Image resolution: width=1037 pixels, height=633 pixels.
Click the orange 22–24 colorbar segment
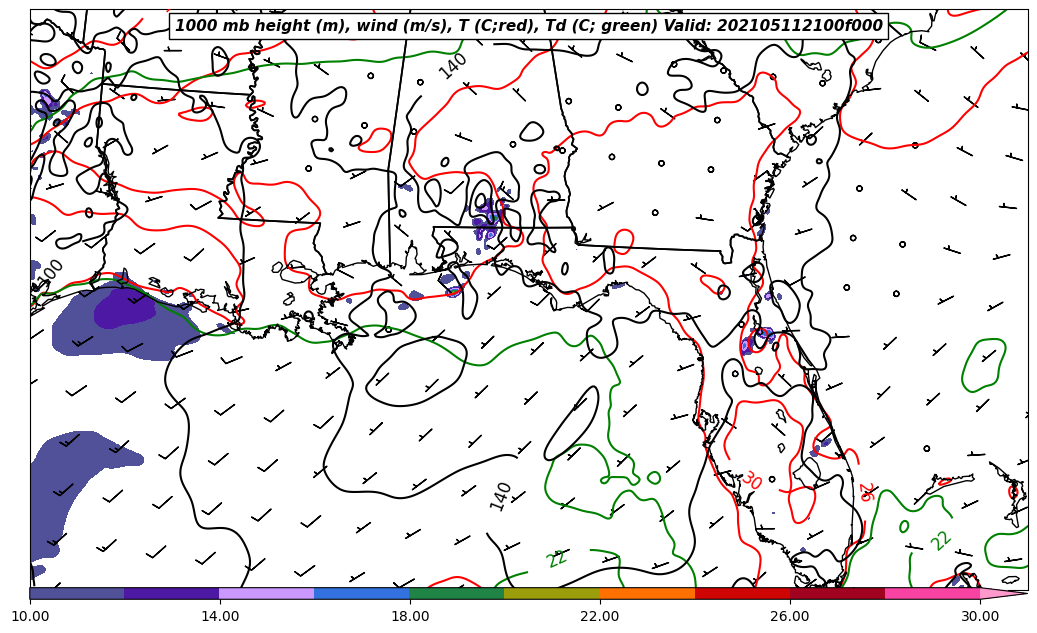pos(647,593)
